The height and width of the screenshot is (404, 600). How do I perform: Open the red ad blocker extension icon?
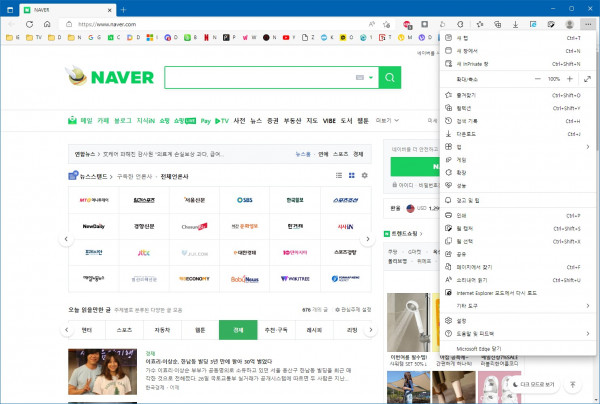[408, 24]
